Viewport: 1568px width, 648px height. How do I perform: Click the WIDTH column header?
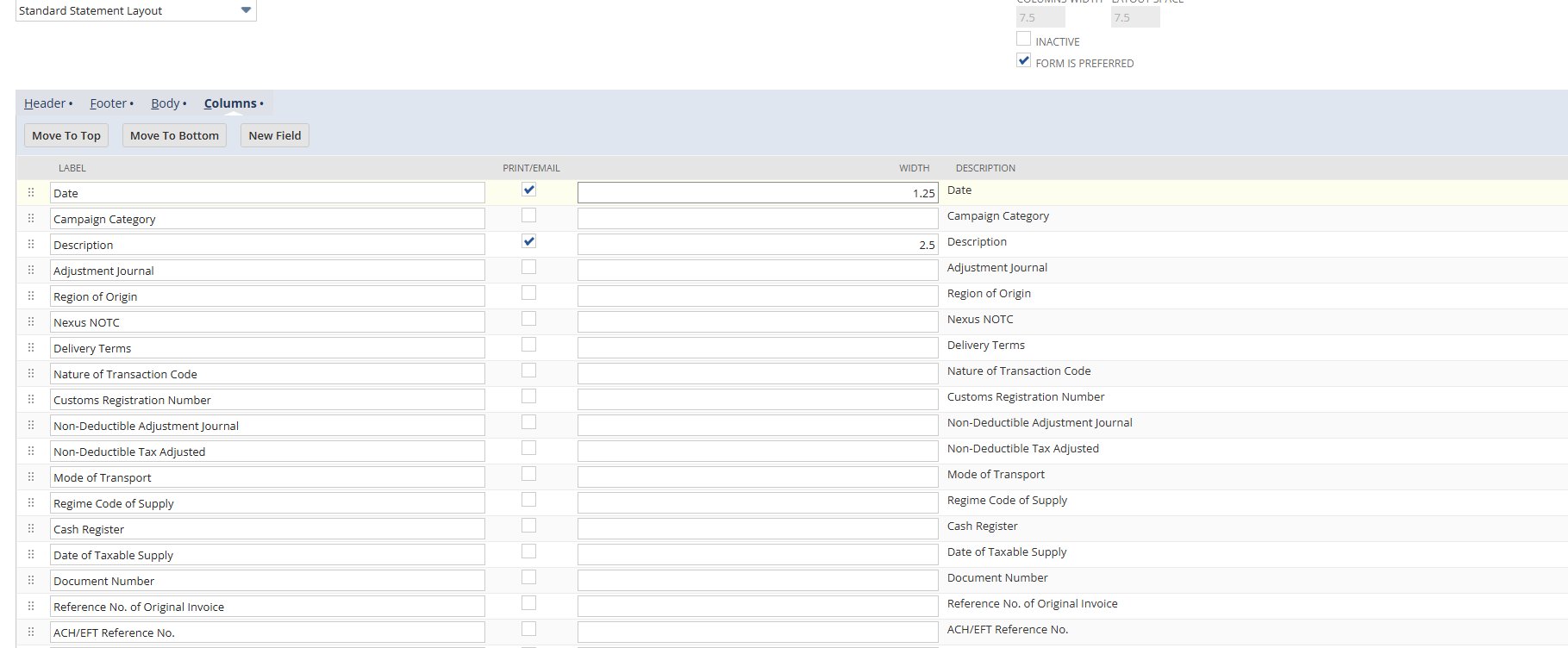914,168
